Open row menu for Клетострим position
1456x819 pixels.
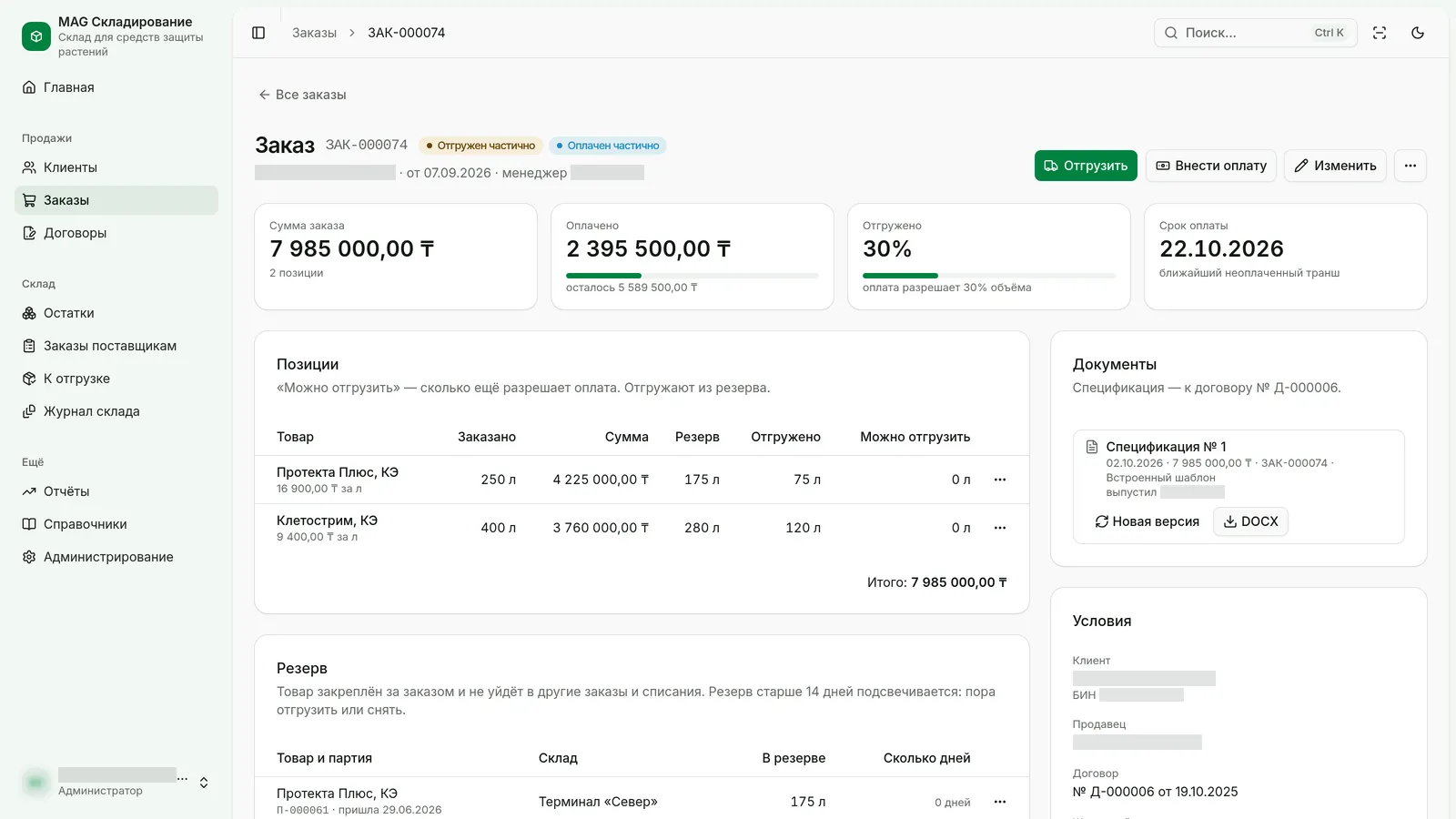tap(1000, 528)
